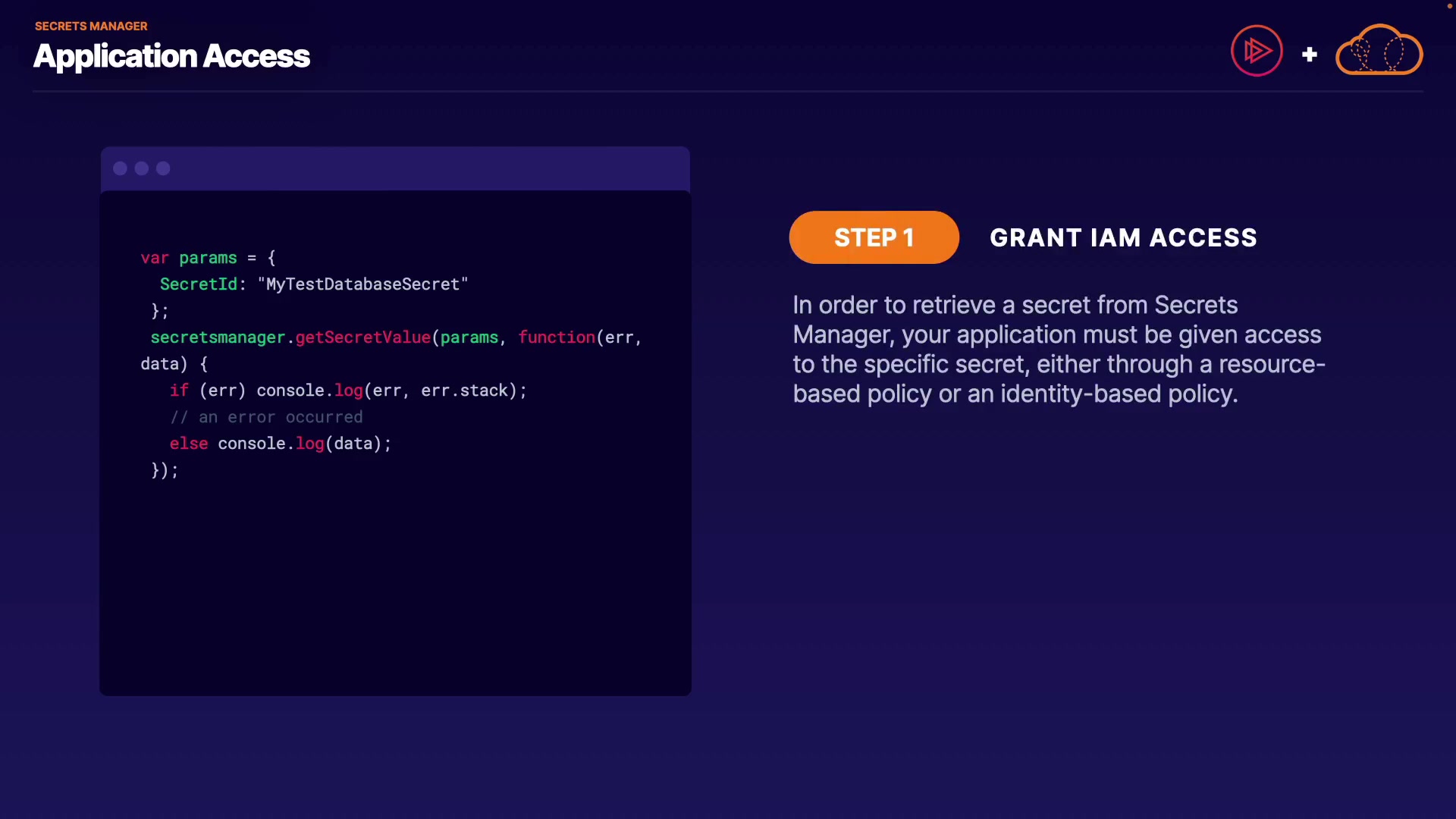Click the paragraph about retrieving a secret
This screenshot has width=1456, height=819.
point(1058,349)
